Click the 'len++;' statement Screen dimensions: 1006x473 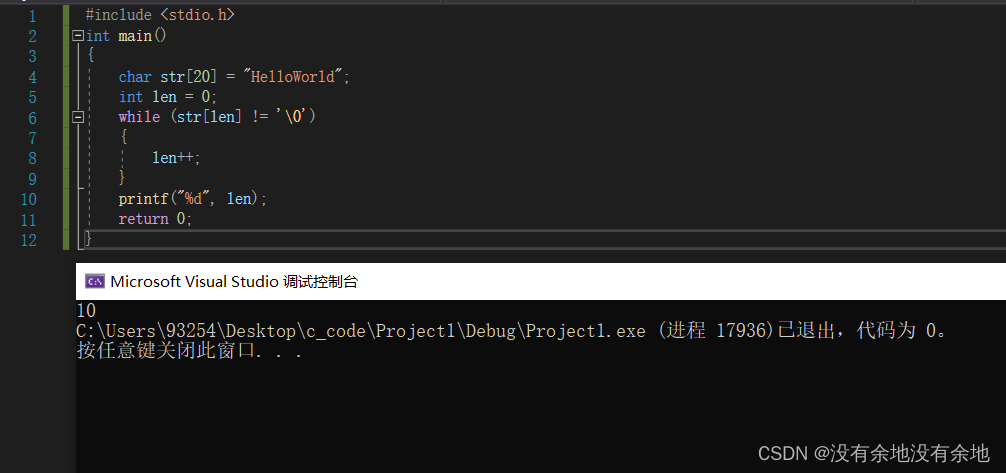[x=176, y=158]
